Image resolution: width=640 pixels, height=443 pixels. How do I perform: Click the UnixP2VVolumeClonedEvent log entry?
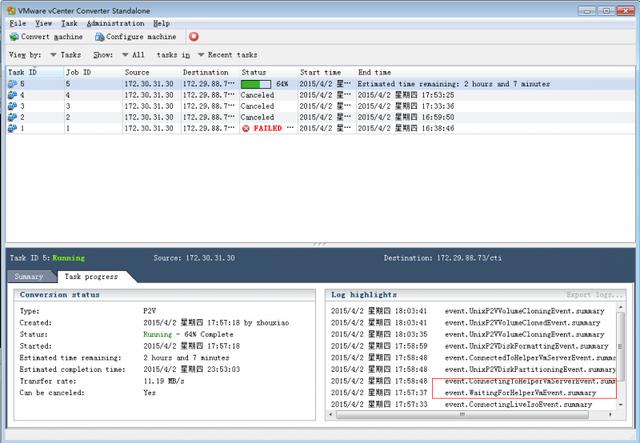pos(522,323)
